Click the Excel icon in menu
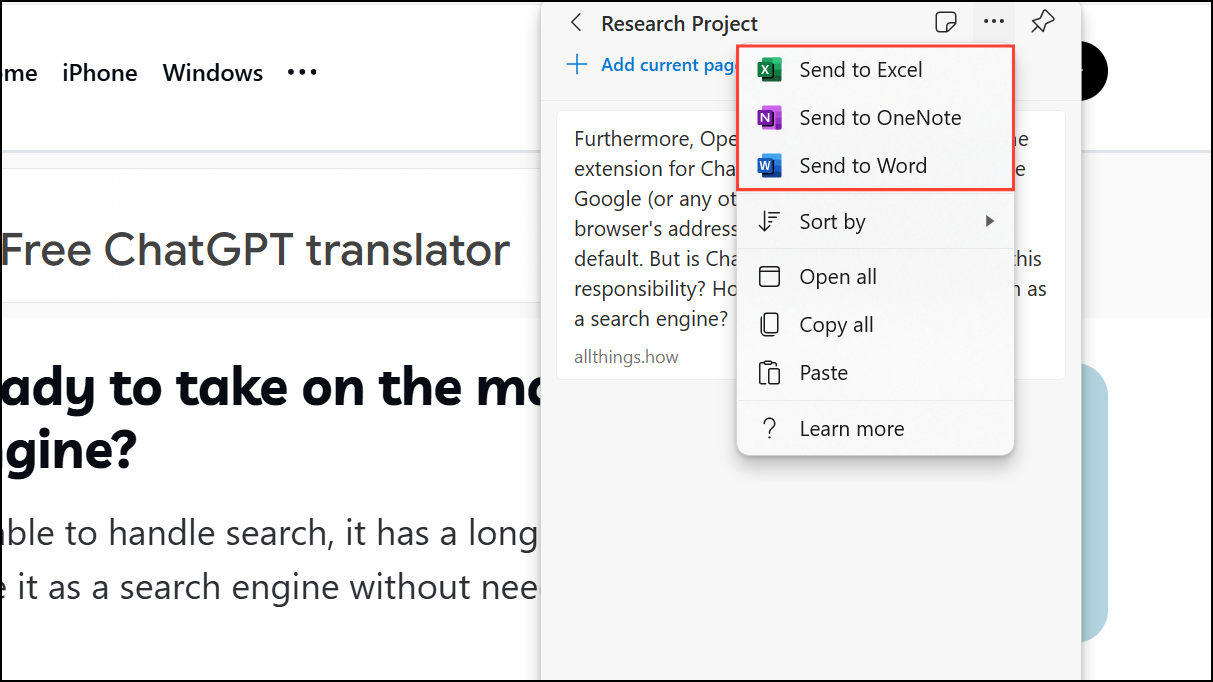Viewport: 1213px width, 682px height. click(769, 70)
